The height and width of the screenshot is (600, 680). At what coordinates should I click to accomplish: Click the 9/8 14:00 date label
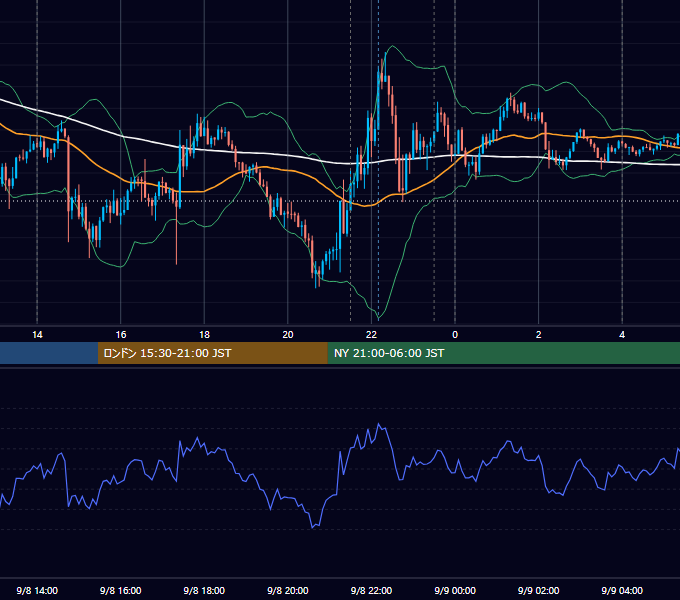coord(37,590)
